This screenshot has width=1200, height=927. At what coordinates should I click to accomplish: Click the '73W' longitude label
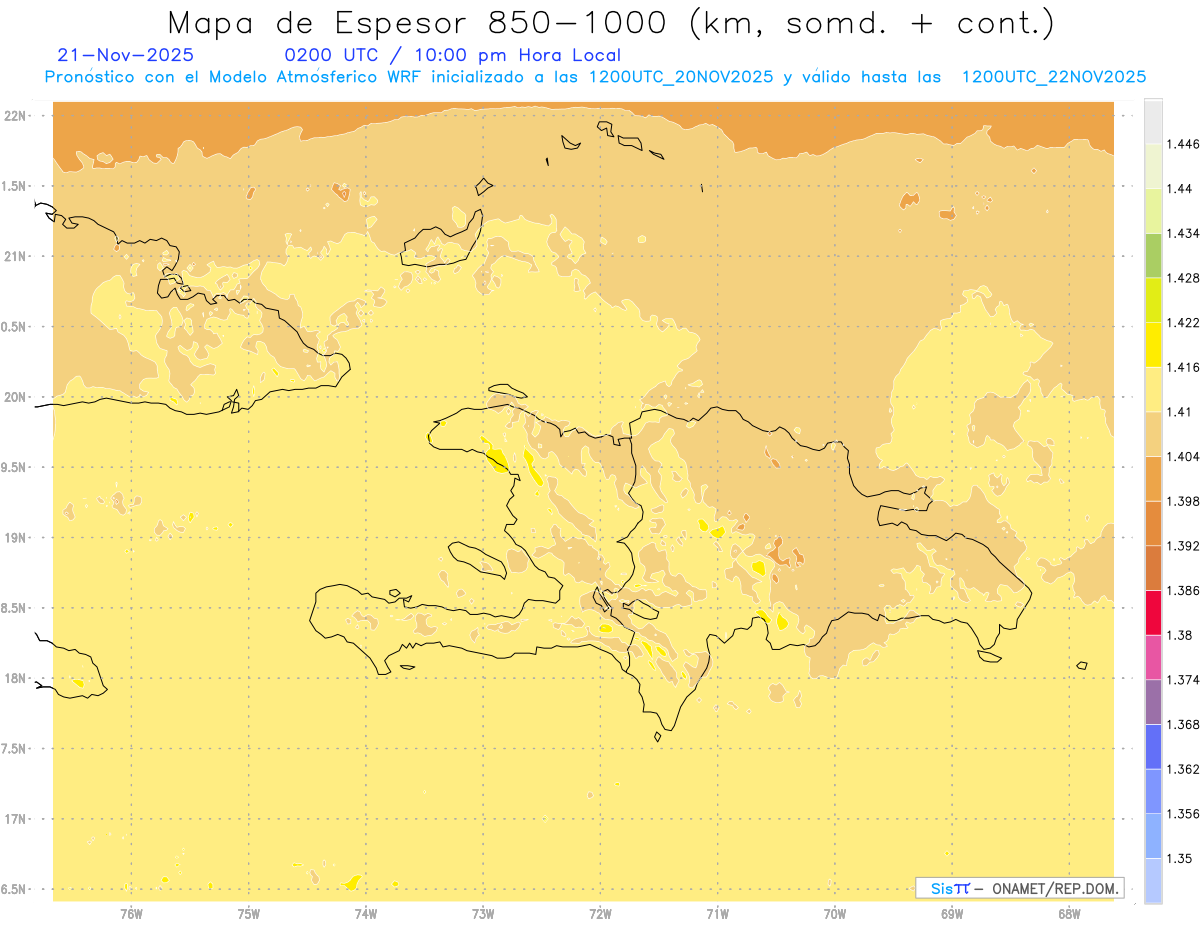tap(483, 914)
